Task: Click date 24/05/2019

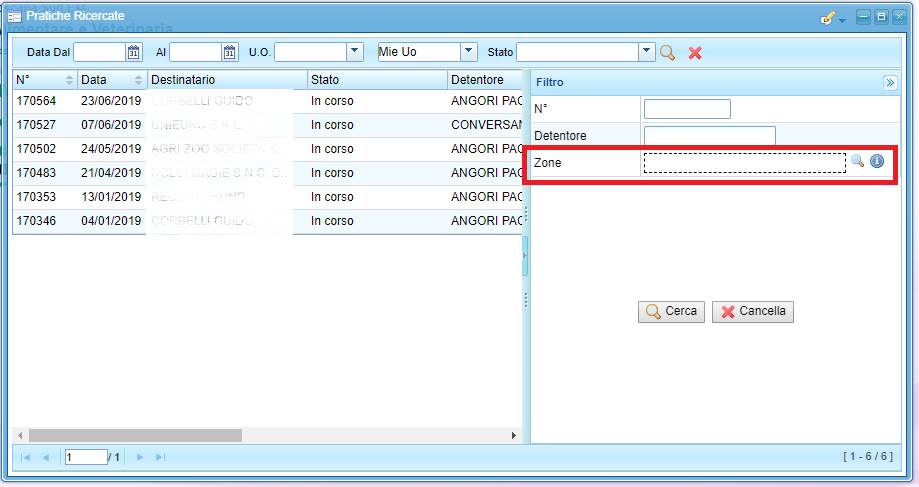Action: click(x=111, y=149)
